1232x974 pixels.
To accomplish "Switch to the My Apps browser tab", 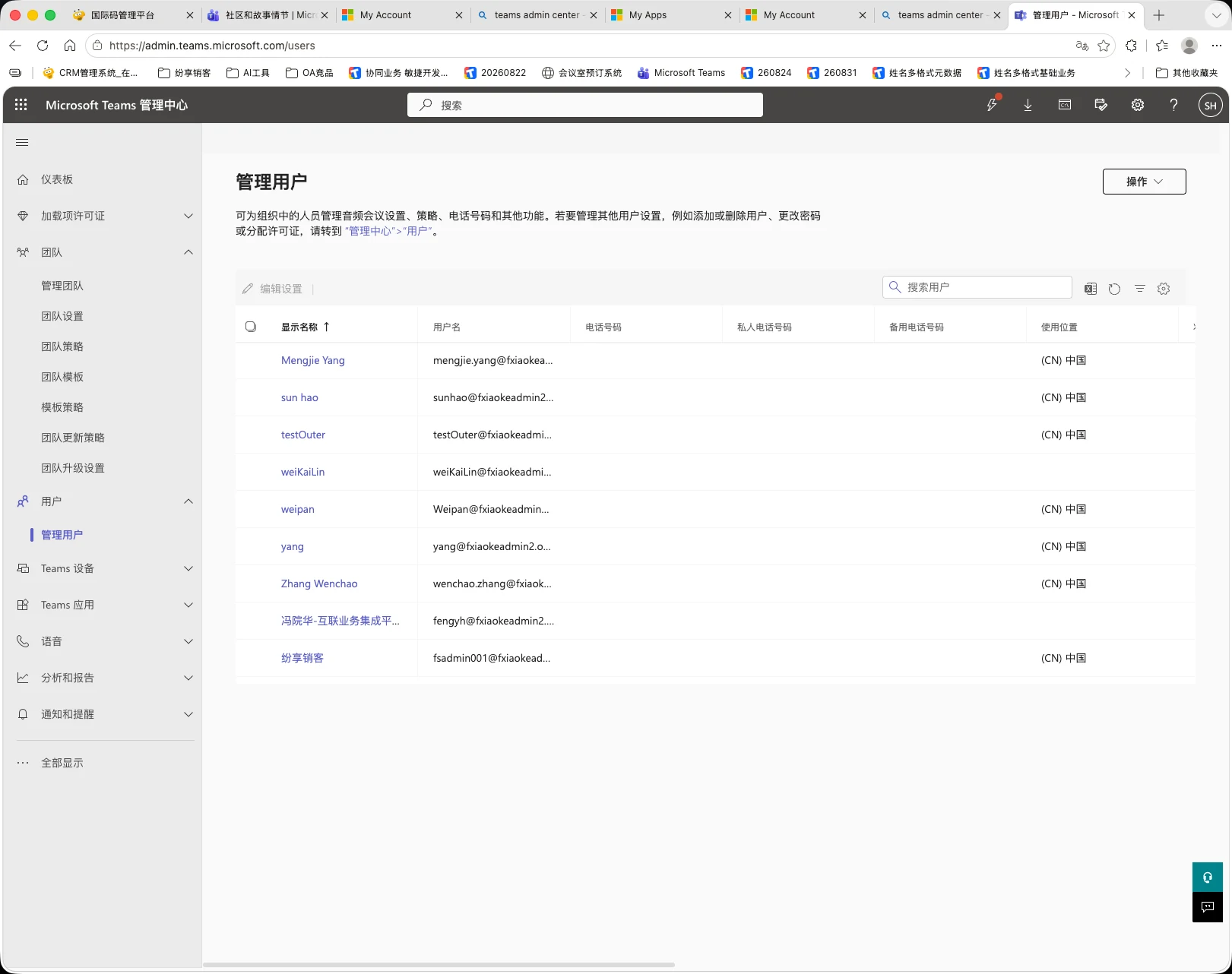I will pos(648,15).
